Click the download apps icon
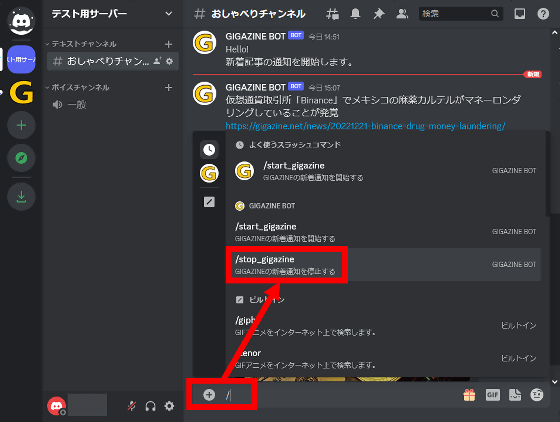Image resolution: width=560 pixels, height=422 pixels. click(21, 197)
